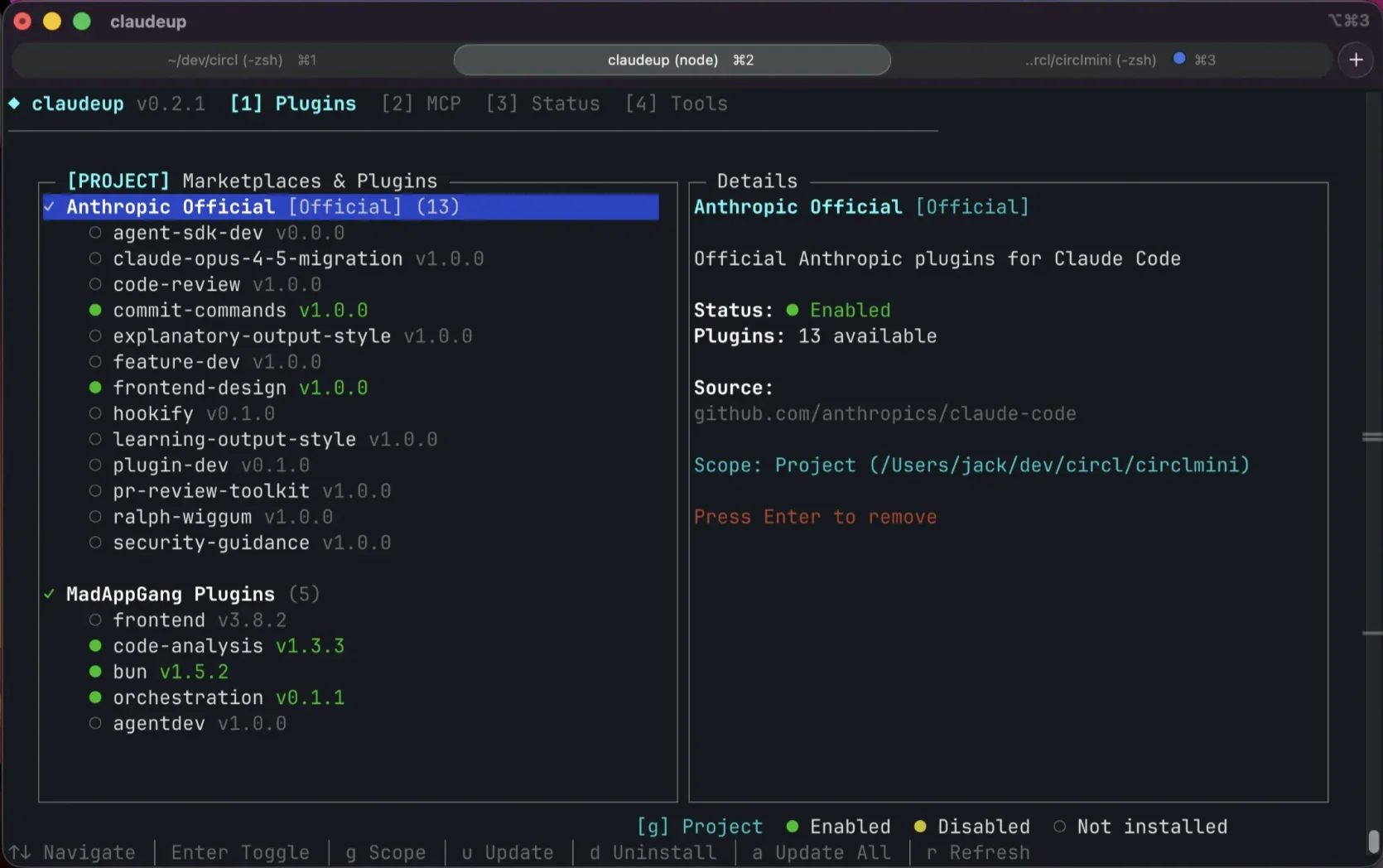
Task: Click the code-analysis version v1.3.3
Action: pos(310,645)
